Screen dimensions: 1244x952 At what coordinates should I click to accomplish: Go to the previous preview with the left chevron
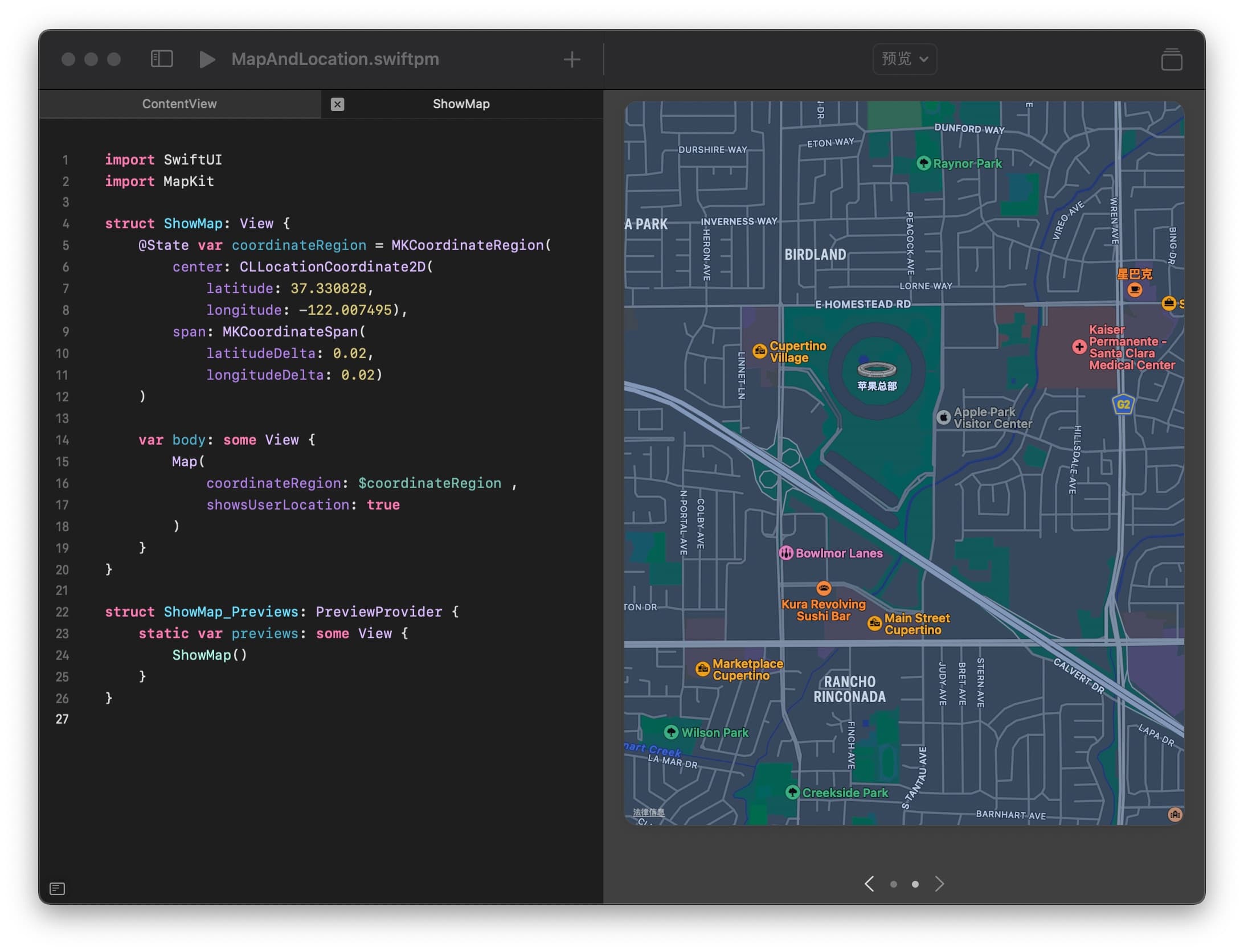tap(869, 884)
